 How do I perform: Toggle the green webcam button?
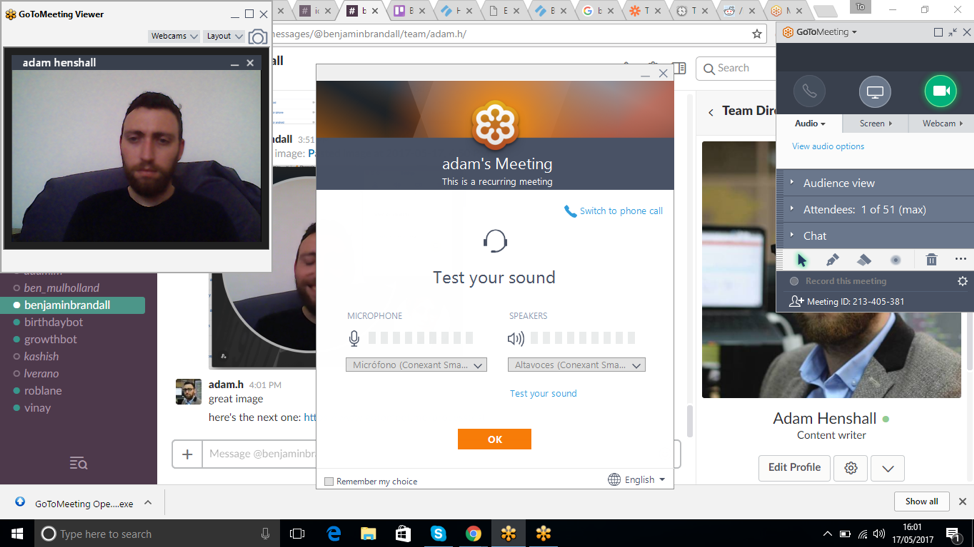point(940,91)
